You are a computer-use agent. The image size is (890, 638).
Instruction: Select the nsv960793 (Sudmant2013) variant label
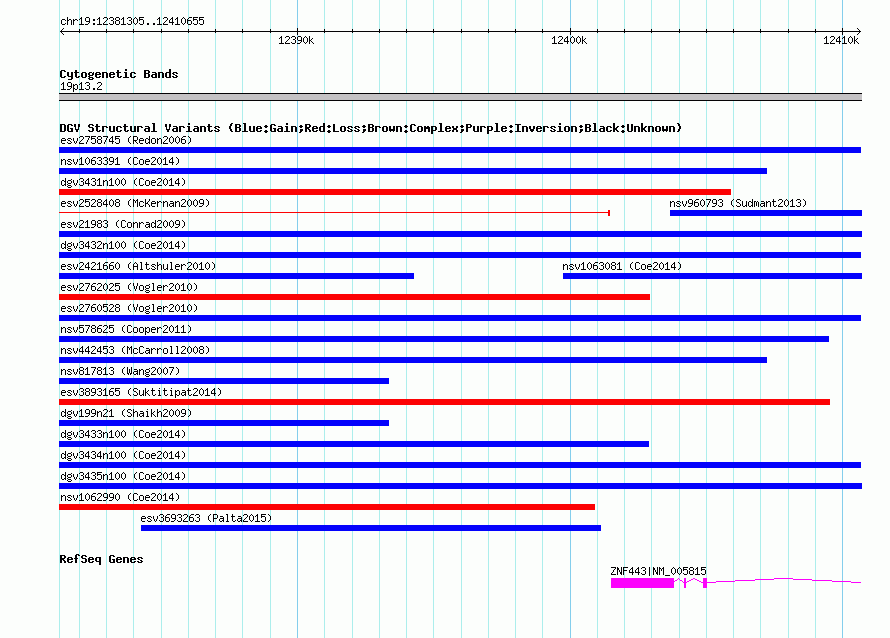click(x=738, y=203)
